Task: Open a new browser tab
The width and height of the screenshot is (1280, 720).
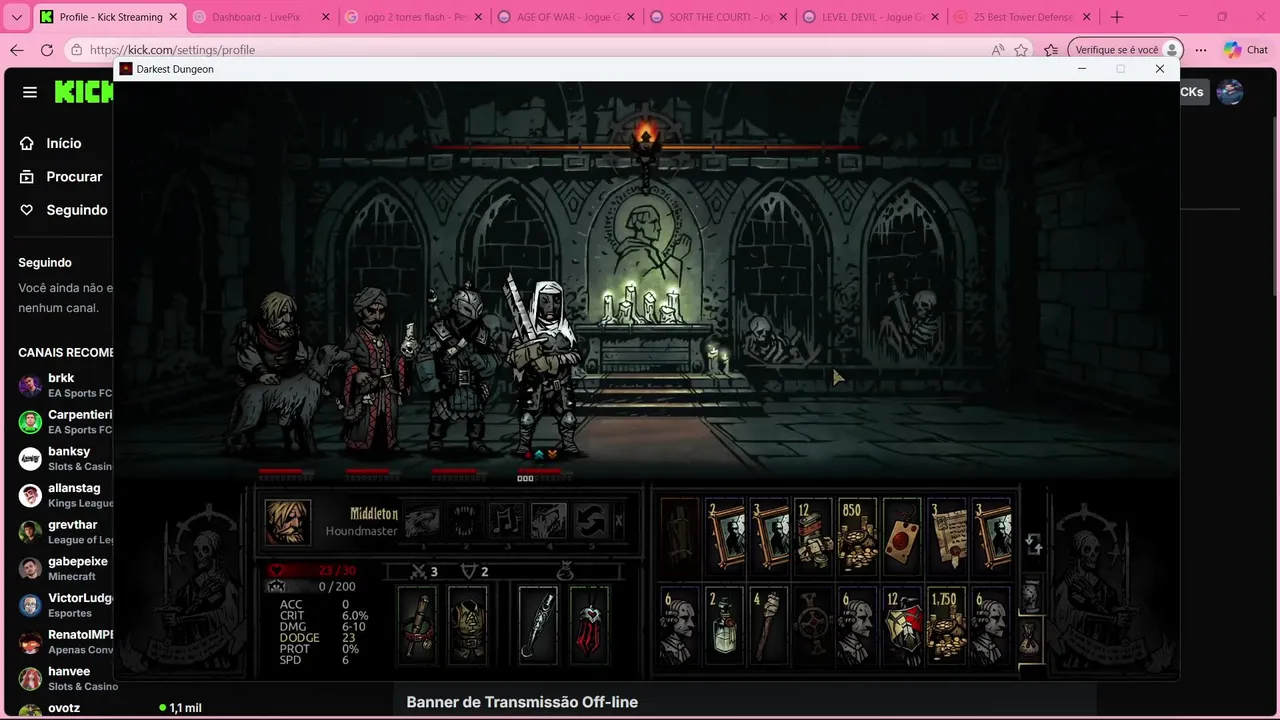Action: pos(1116,17)
